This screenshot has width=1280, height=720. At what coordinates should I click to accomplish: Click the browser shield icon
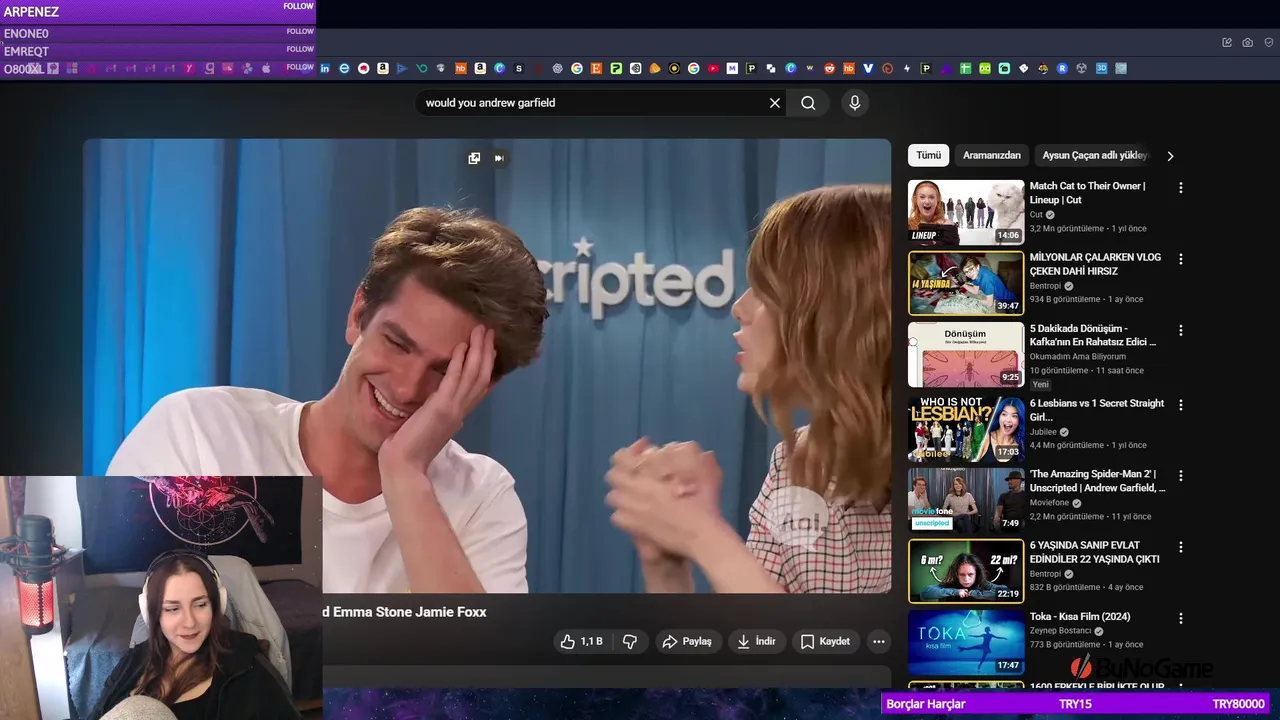pos(1269,42)
